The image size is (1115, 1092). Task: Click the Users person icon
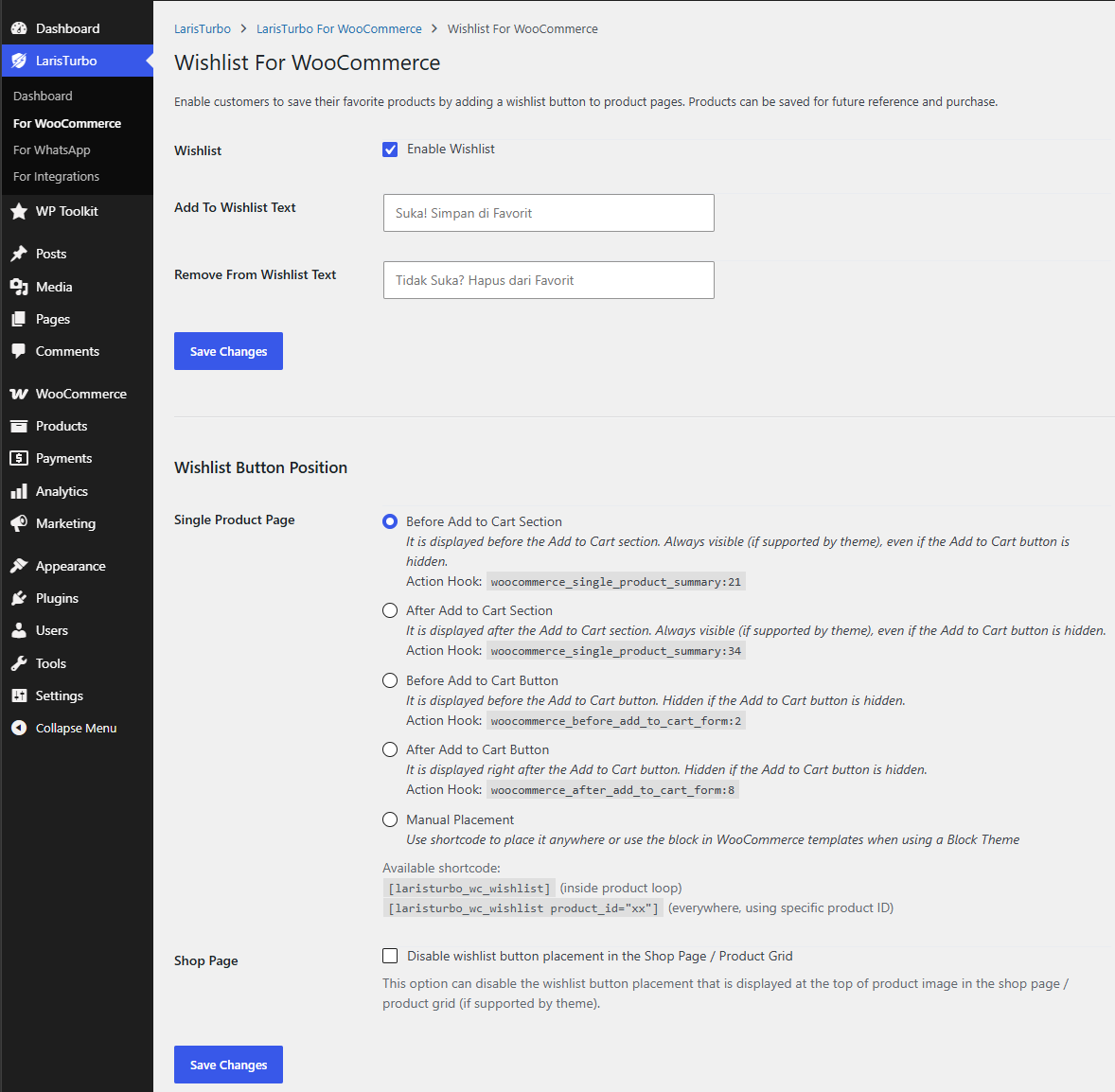(19, 630)
